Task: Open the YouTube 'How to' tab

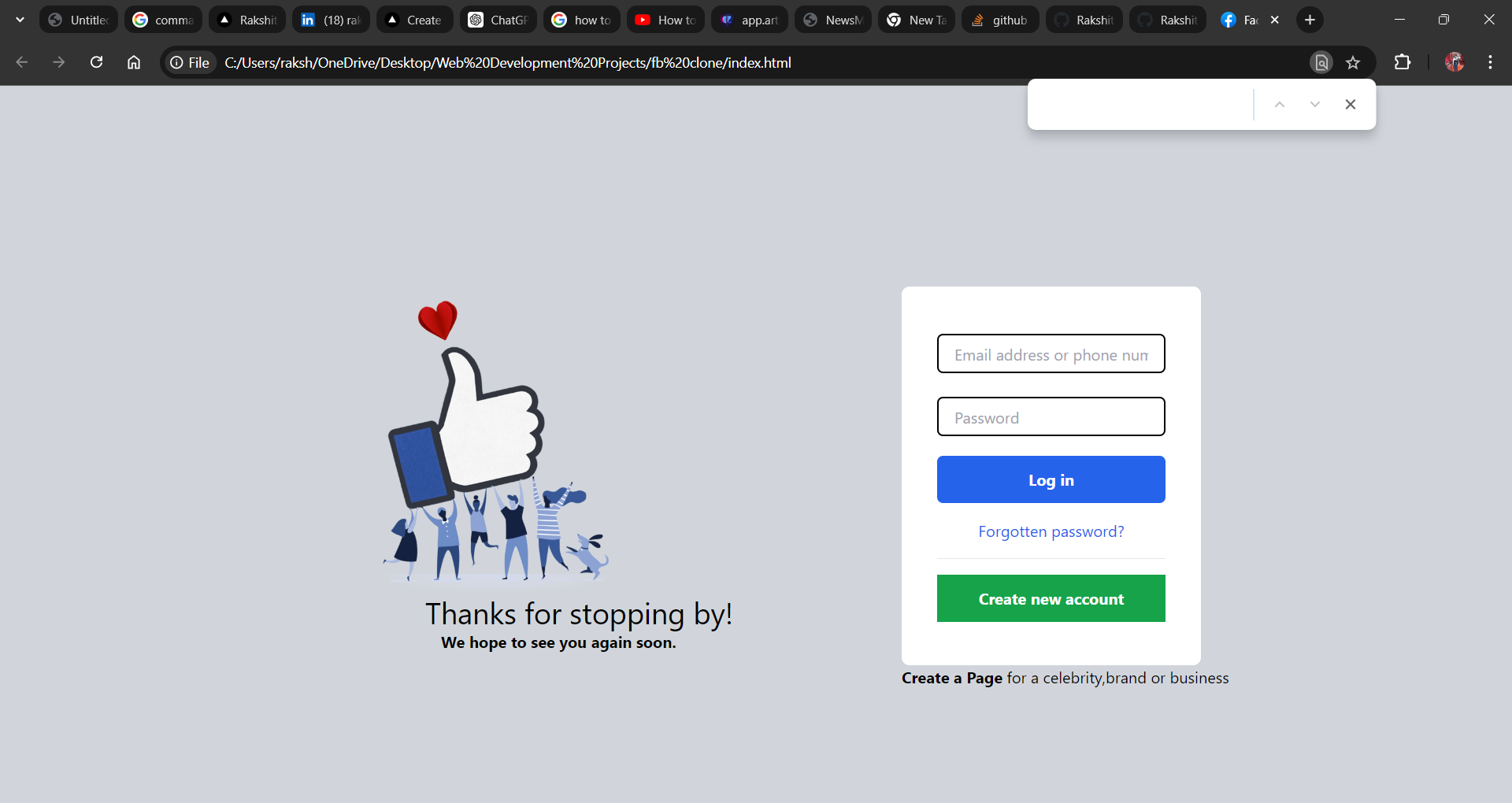Action: click(x=666, y=20)
